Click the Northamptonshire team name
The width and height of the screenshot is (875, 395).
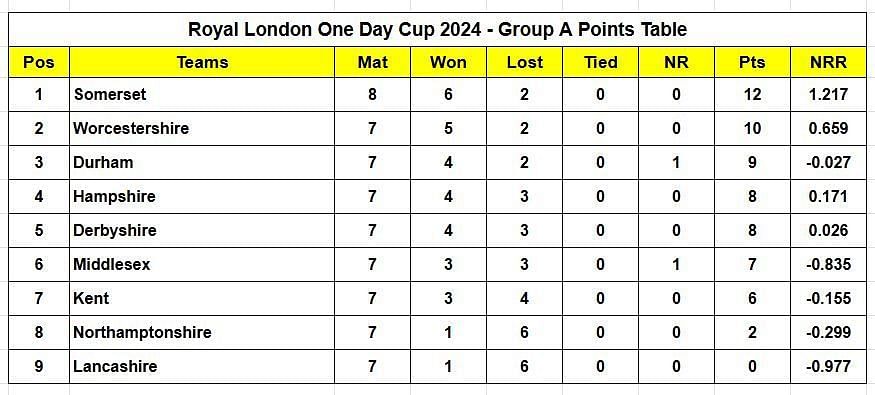coord(142,333)
